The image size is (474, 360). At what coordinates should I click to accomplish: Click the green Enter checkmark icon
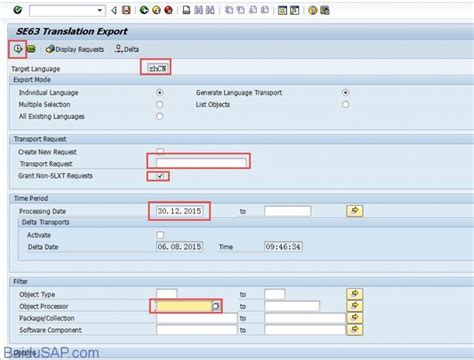click(18, 10)
